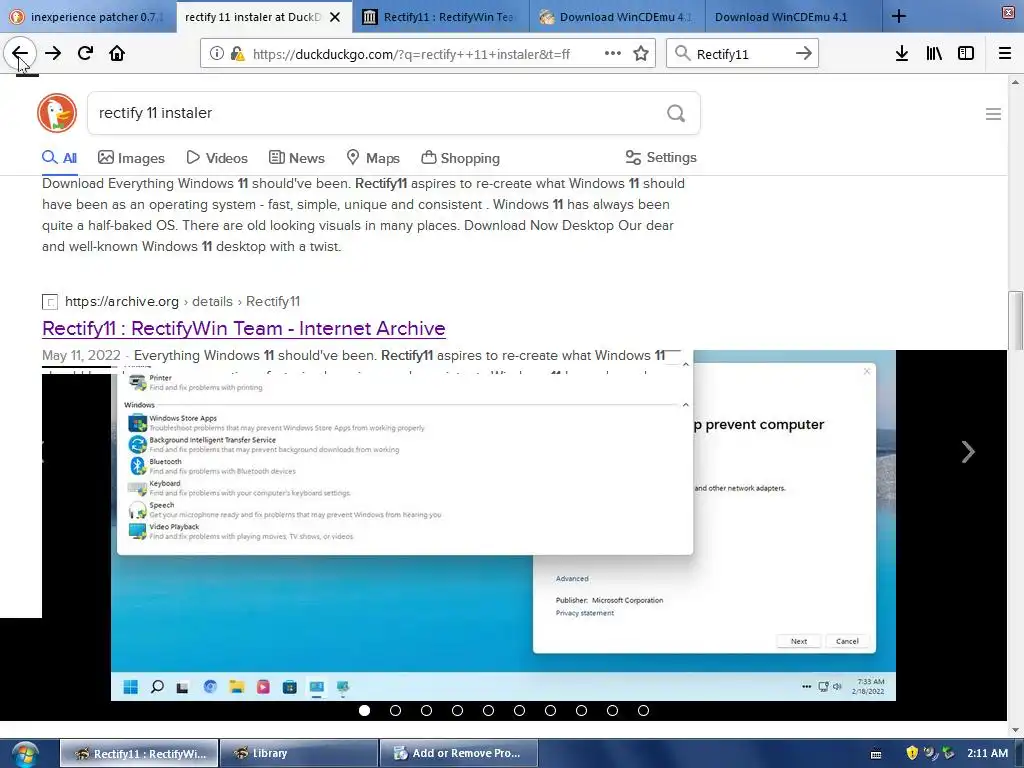Open the page actions three-dot menu
This screenshot has height=768, width=1024.
click(x=613, y=54)
